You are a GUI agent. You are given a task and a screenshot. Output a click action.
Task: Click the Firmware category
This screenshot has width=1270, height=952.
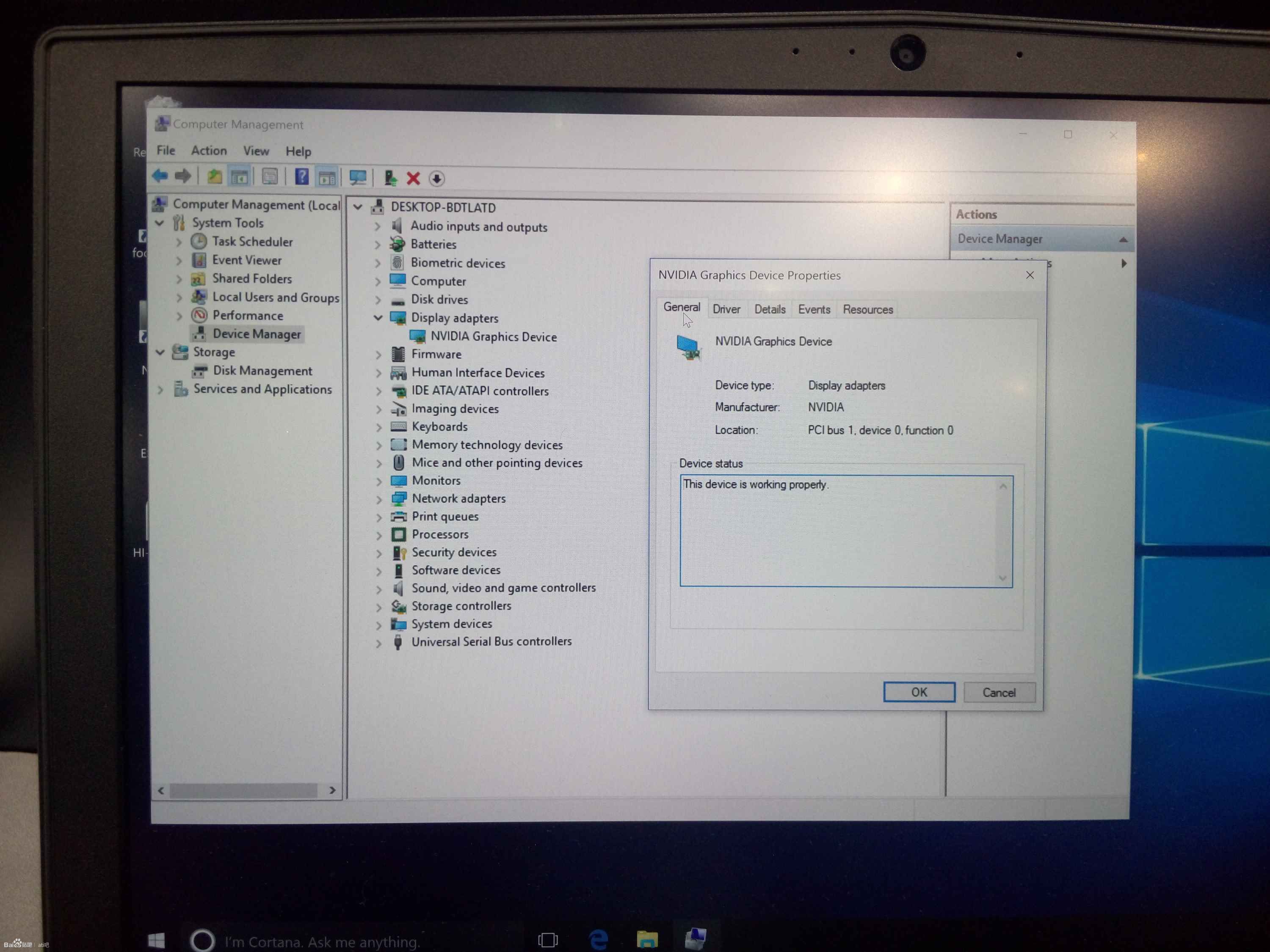pyautogui.click(x=436, y=355)
